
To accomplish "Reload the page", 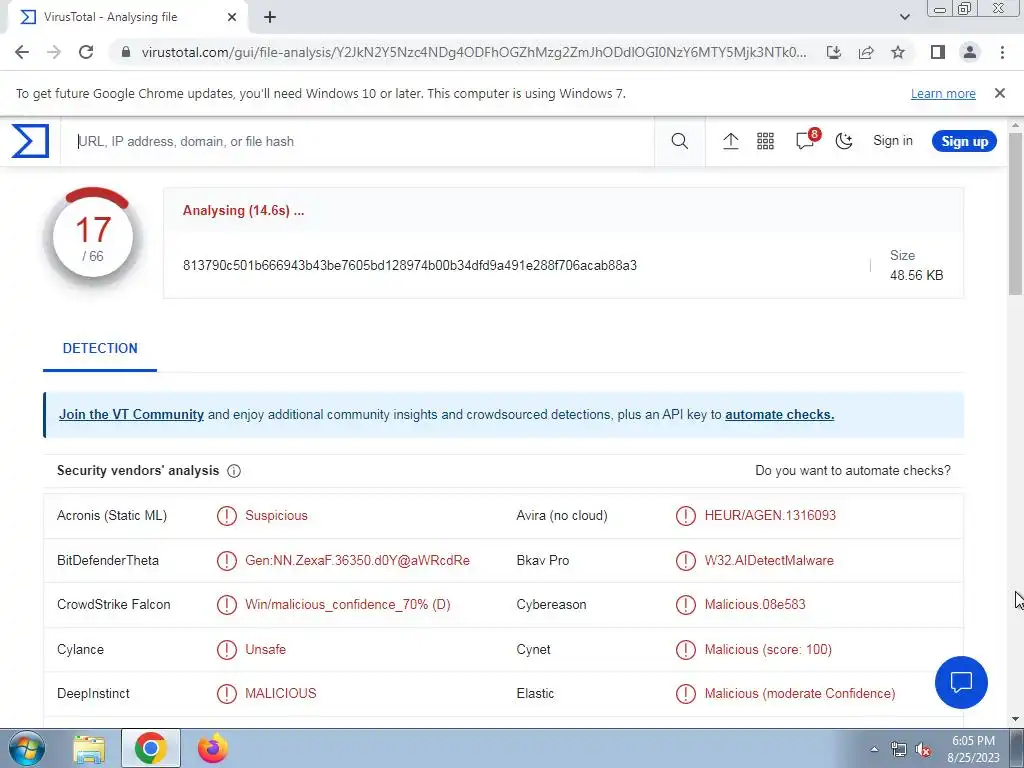I will 86,52.
